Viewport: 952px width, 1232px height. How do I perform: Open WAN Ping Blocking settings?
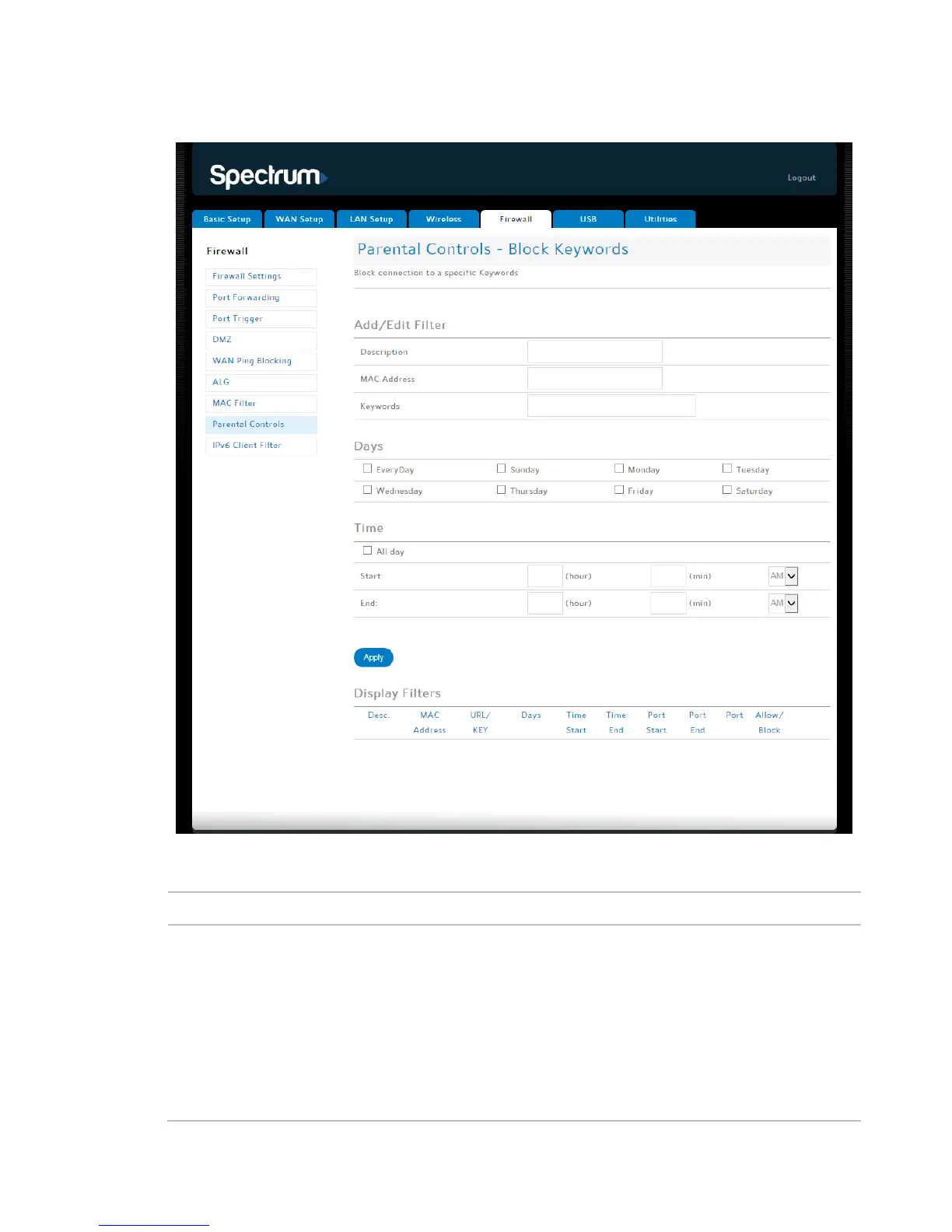point(261,362)
